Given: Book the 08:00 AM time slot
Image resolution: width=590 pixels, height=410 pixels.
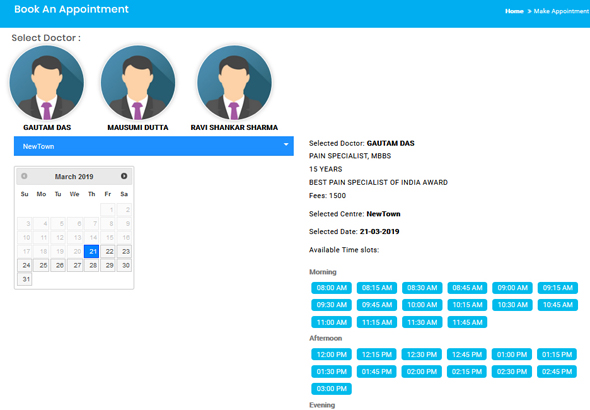Looking at the screenshot, I should (x=331, y=288).
